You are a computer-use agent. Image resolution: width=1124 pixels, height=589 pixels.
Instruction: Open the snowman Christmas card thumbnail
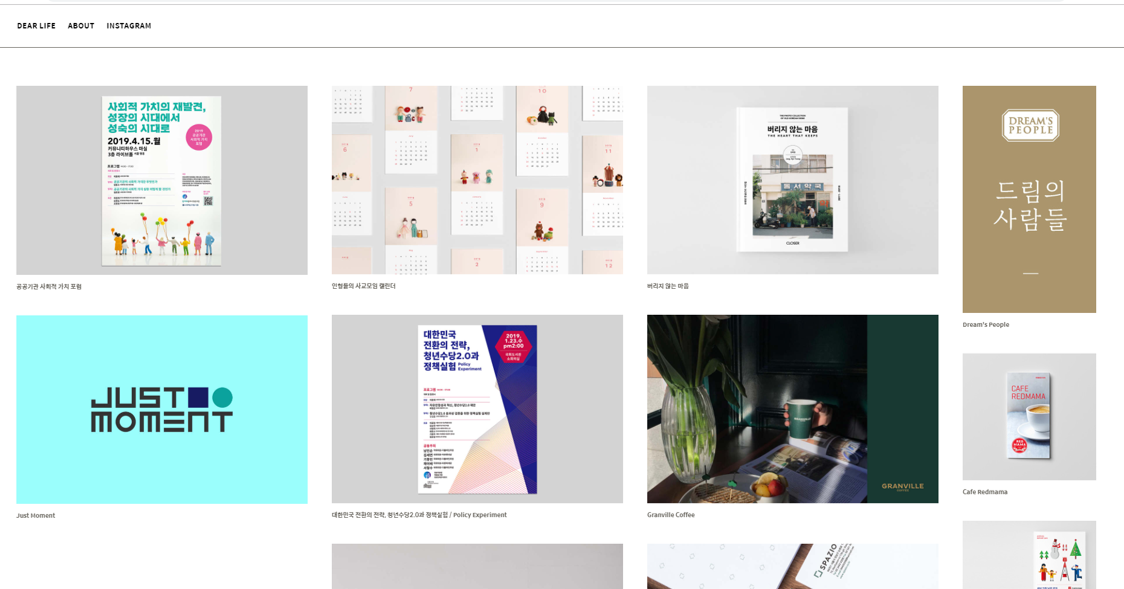click(1029, 555)
